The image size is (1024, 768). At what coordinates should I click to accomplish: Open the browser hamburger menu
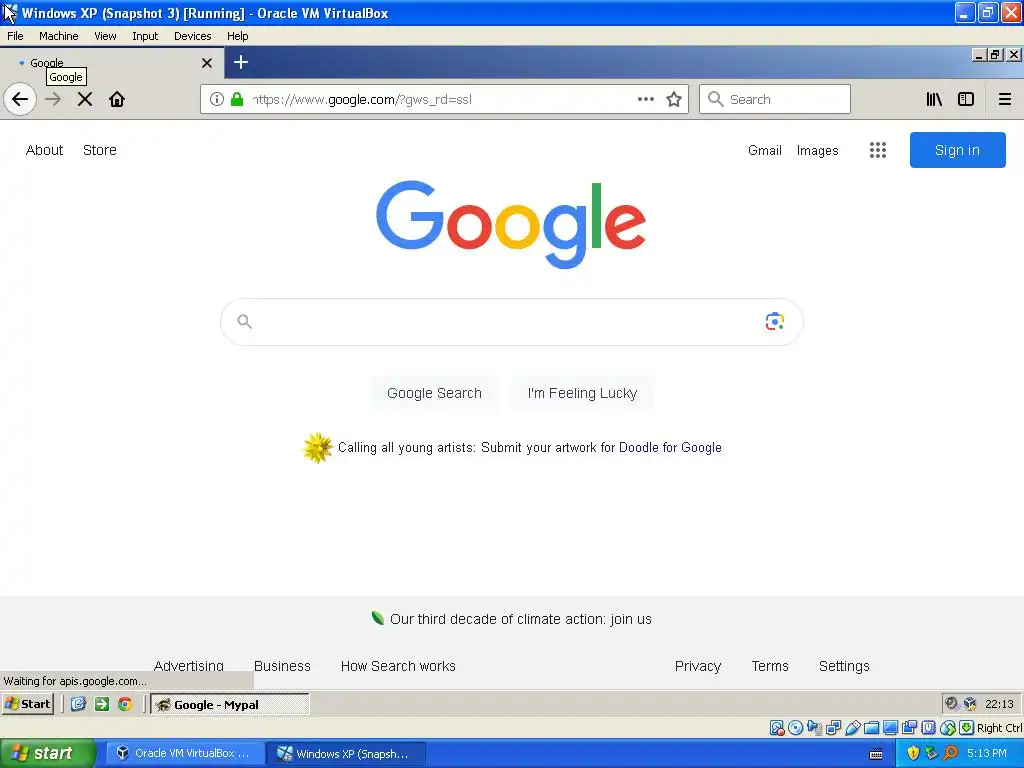[1005, 99]
